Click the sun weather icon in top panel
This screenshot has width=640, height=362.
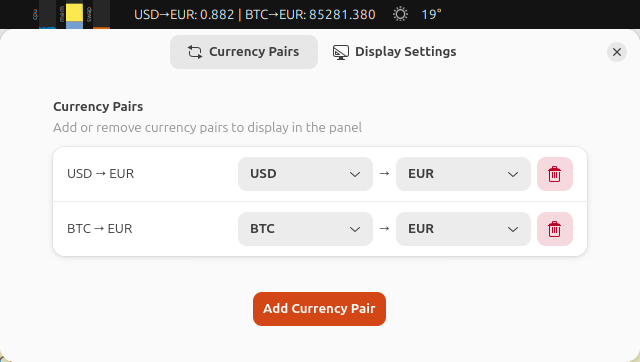(400, 14)
